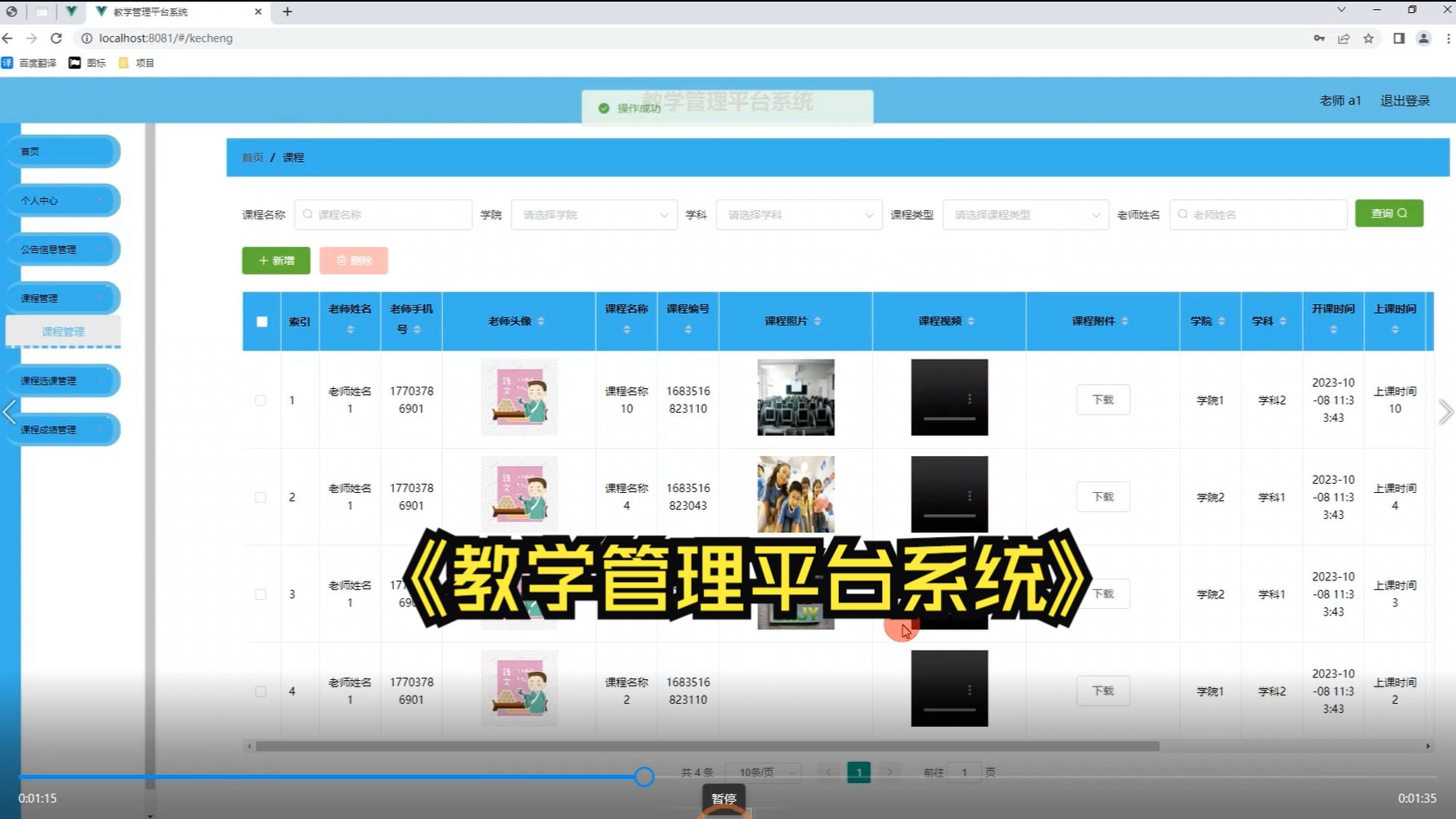Screen dimensions: 1456x819
Task: Click the 删除 button
Action: (354, 261)
